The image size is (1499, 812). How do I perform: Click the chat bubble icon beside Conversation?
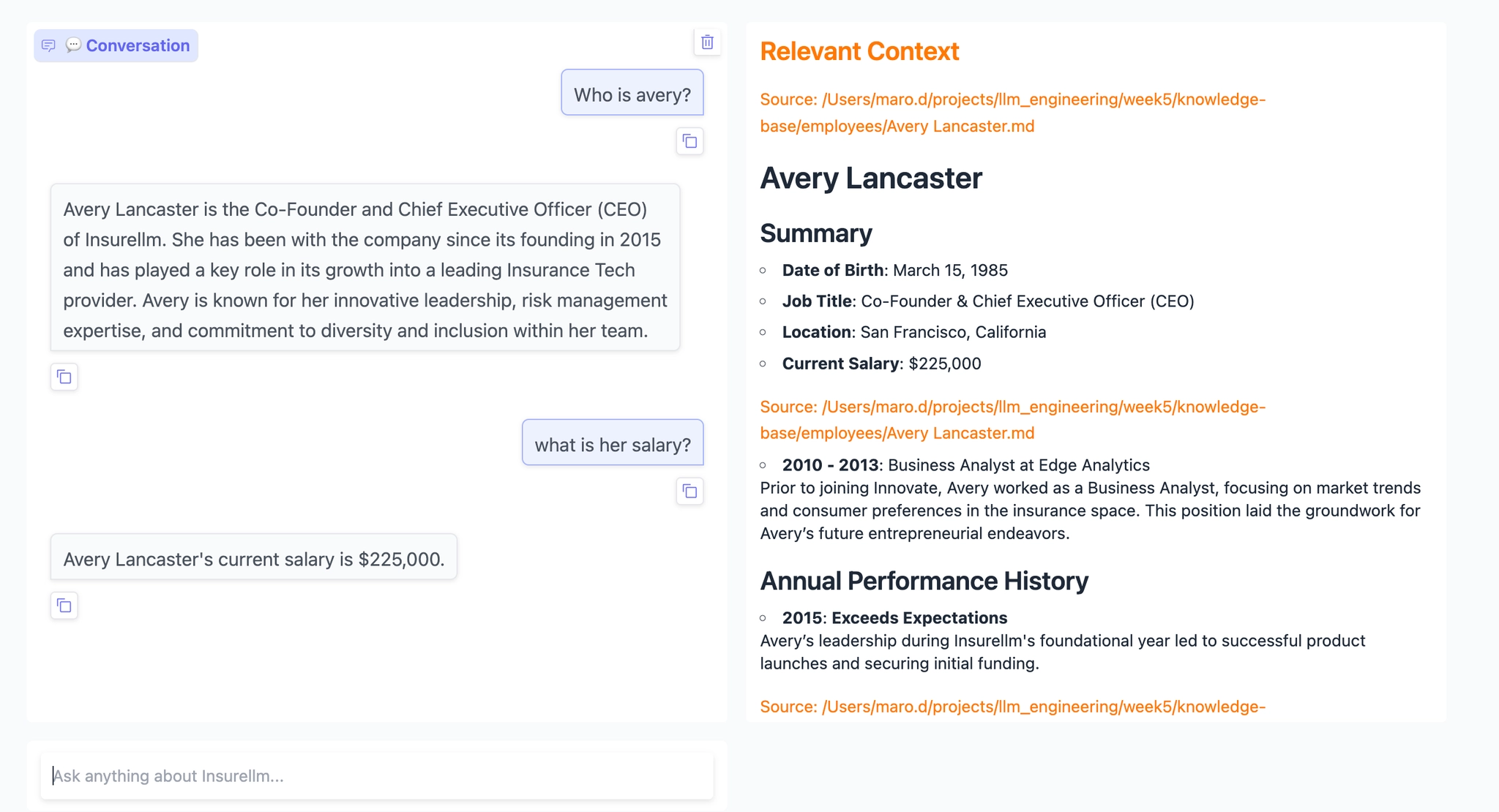48,46
